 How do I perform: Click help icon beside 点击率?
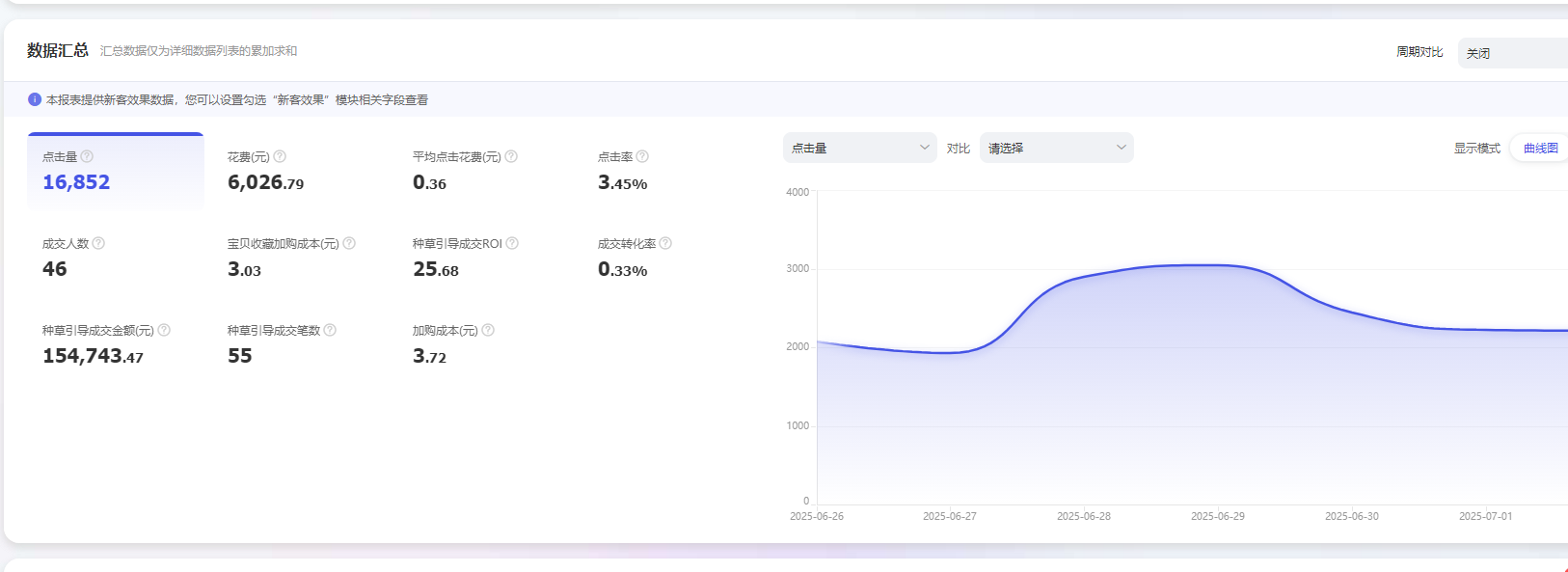coord(642,156)
